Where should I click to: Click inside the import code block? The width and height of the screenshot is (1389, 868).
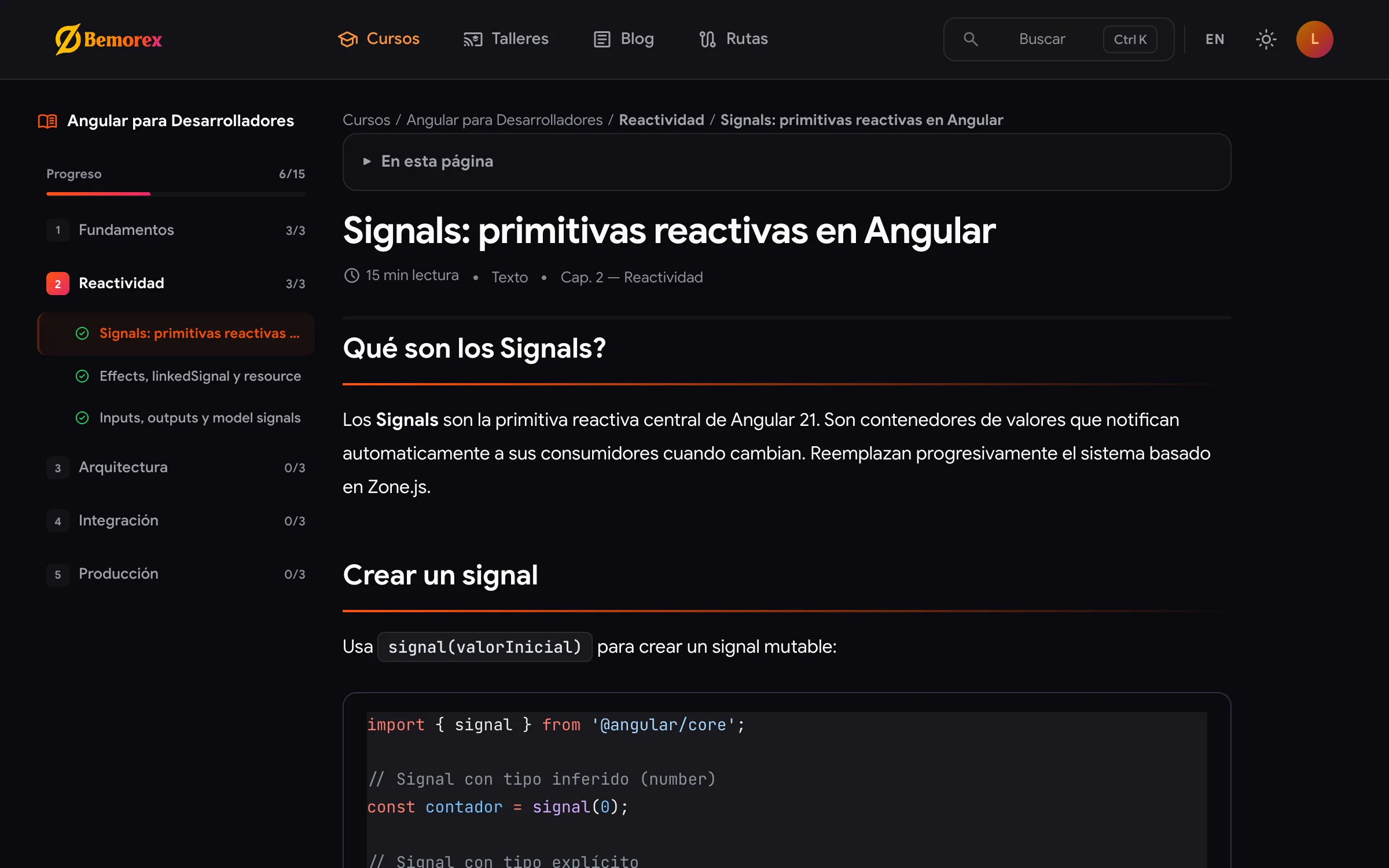[x=787, y=780]
